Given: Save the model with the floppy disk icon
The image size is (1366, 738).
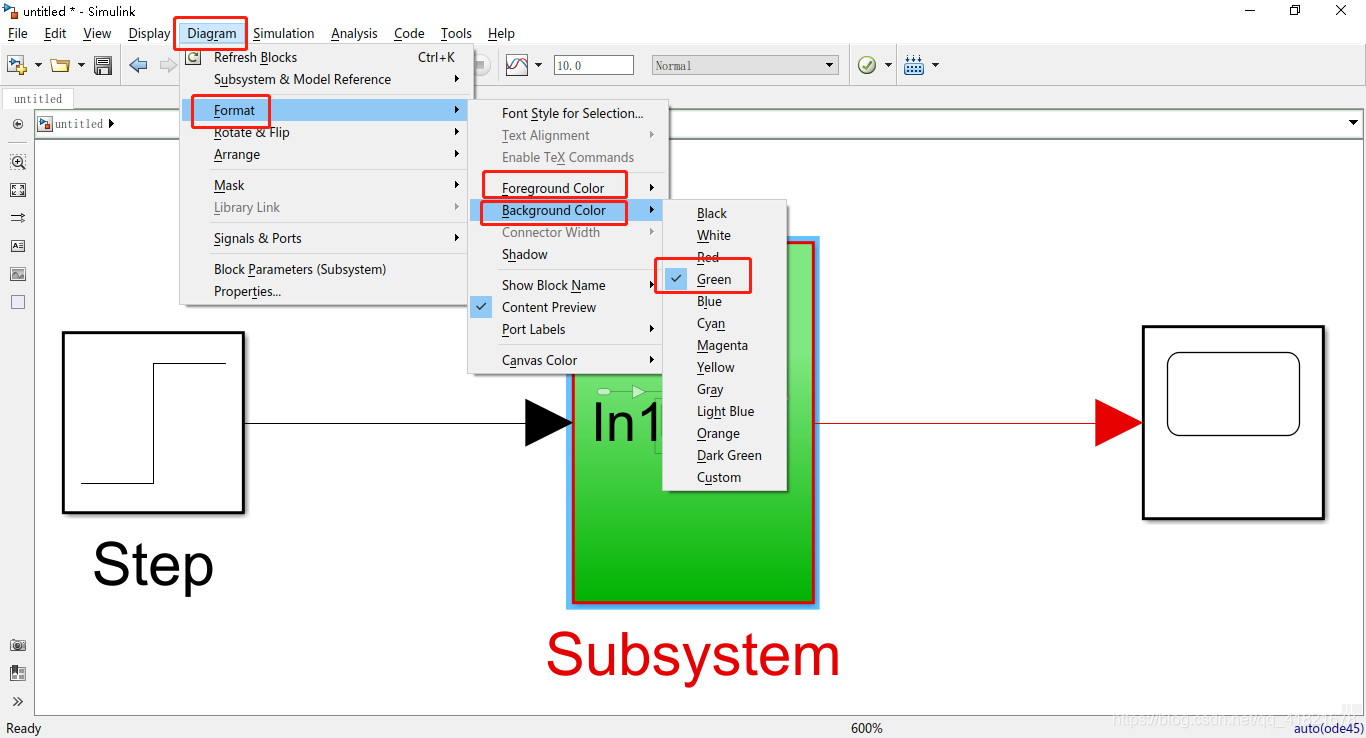Looking at the screenshot, I should coord(103,65).
